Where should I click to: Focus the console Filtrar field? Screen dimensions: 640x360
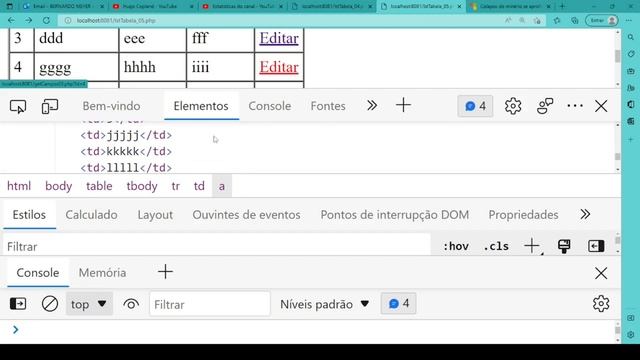tap(210, 304)
